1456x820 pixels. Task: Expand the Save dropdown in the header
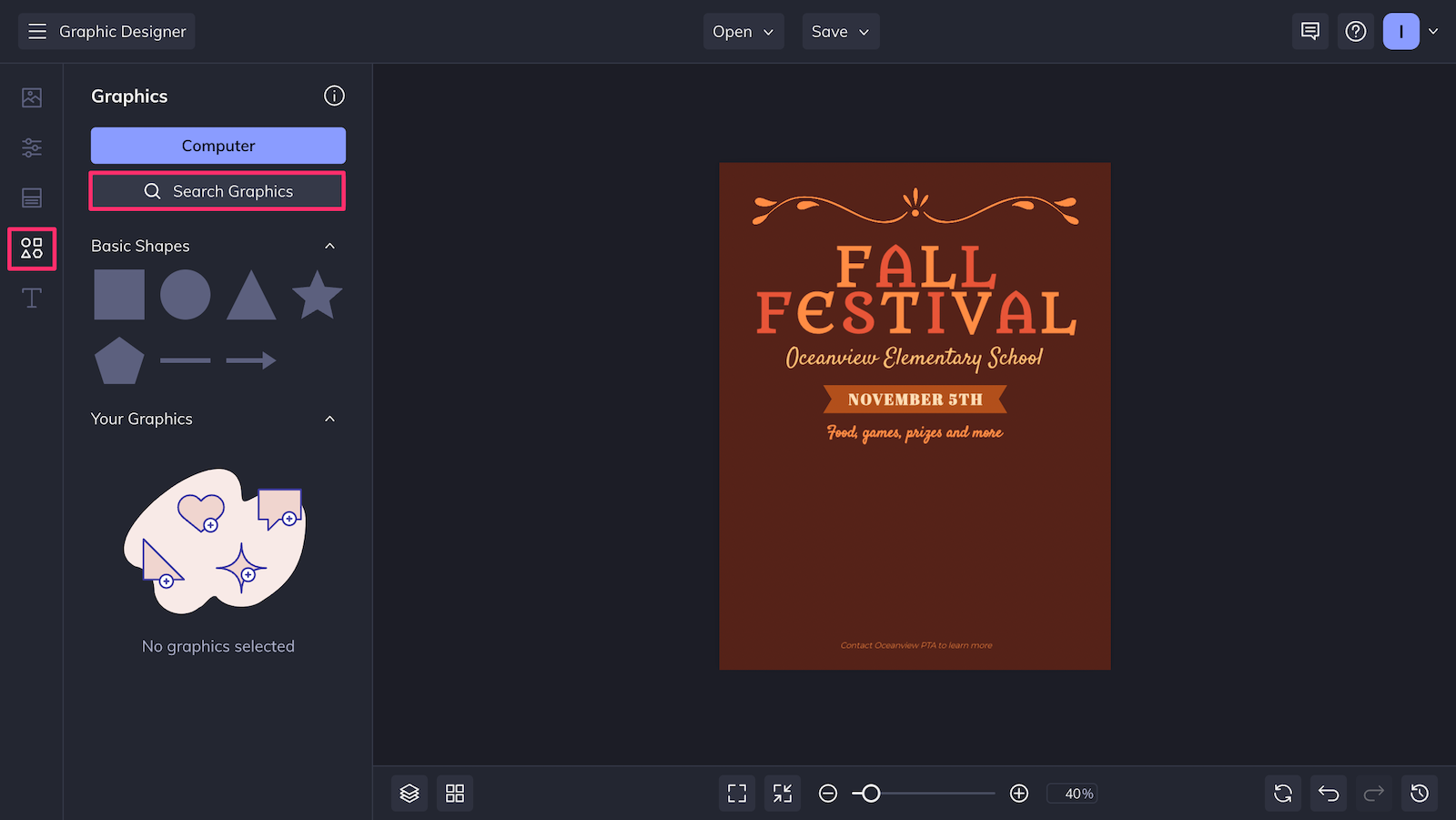point(839,31)
